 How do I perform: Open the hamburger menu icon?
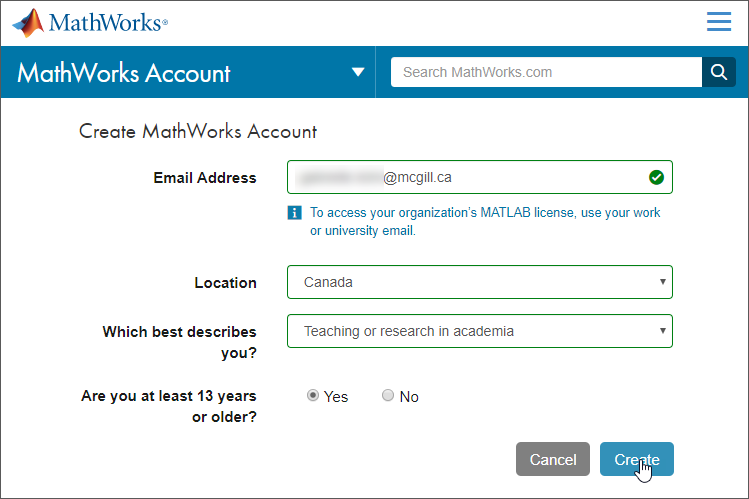719,21
